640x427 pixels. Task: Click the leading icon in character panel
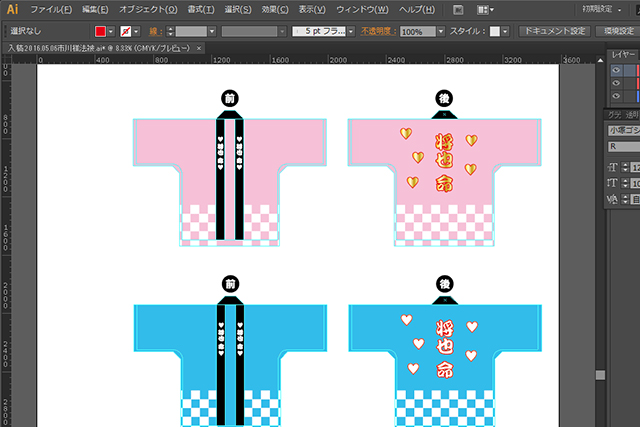[612, 183]
